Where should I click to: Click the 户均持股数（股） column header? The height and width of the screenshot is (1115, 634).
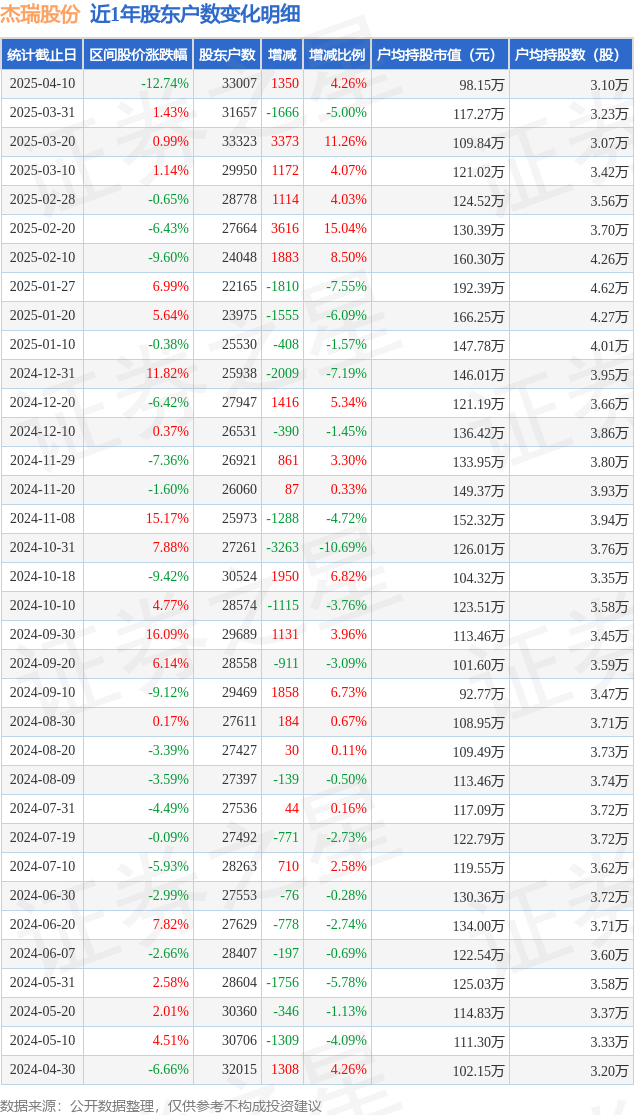(571, 55)
